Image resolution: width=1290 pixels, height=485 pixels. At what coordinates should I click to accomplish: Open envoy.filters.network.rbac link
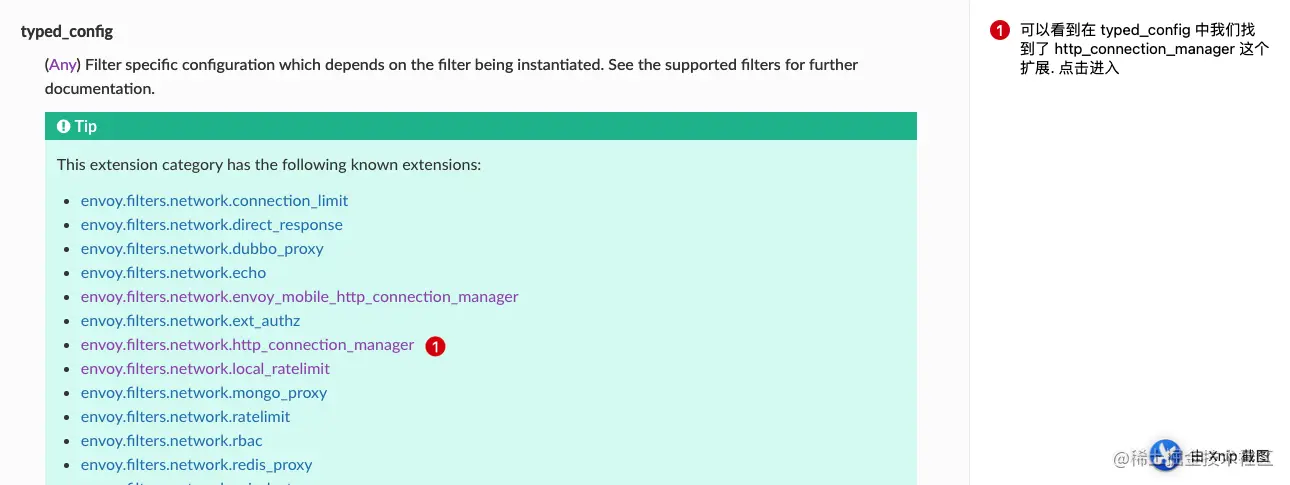(172, 440)
